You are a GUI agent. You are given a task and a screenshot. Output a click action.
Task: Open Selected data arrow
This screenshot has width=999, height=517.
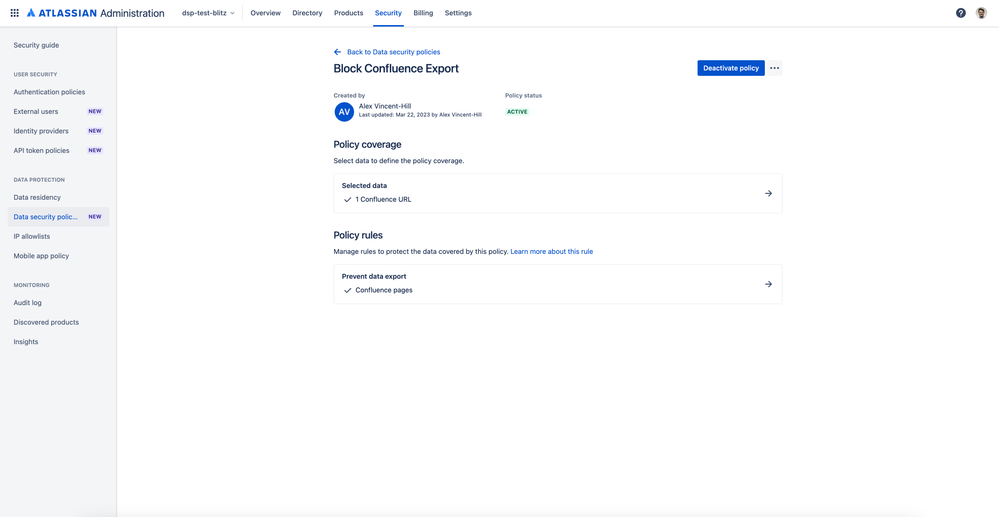pyautogui.click(x=768, y=193)
